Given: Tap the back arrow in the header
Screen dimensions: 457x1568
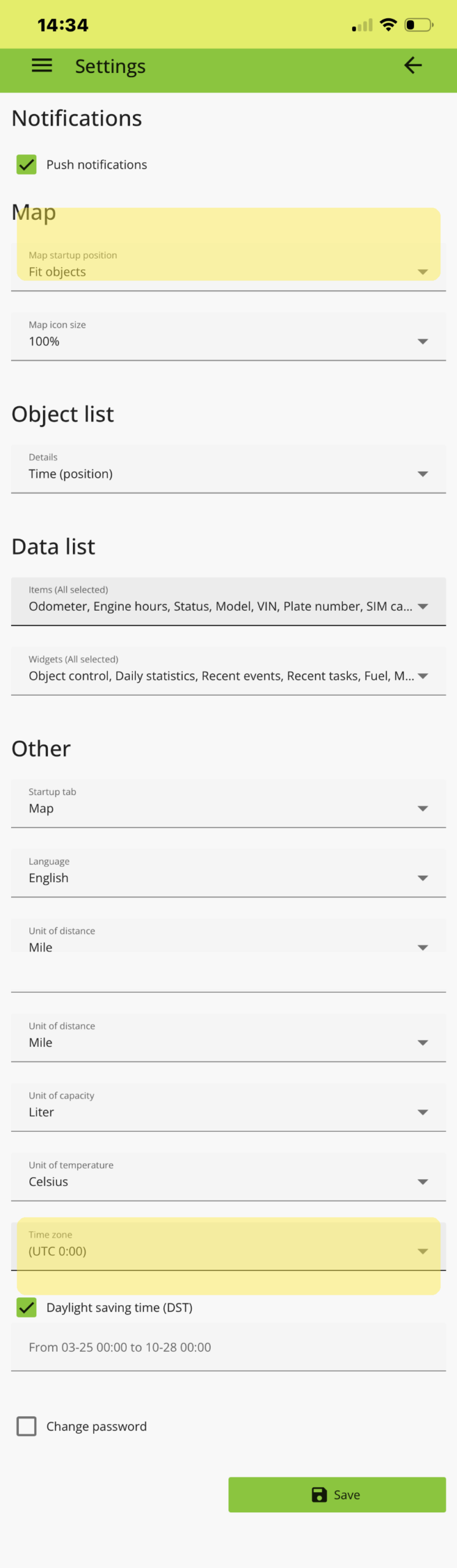Looking at the screenshot, I should (414, 65).
